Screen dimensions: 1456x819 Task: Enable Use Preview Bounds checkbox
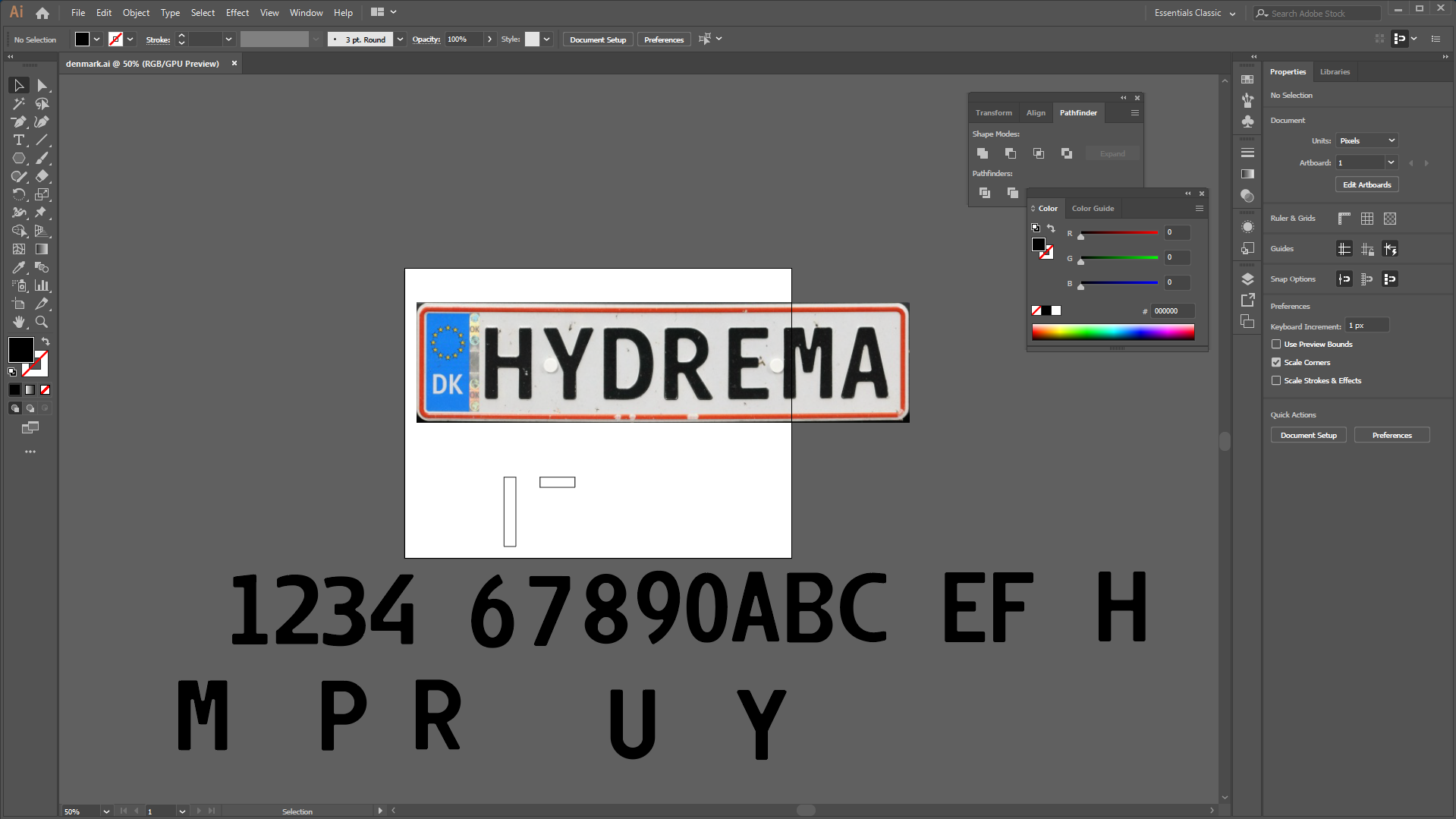1276,345
